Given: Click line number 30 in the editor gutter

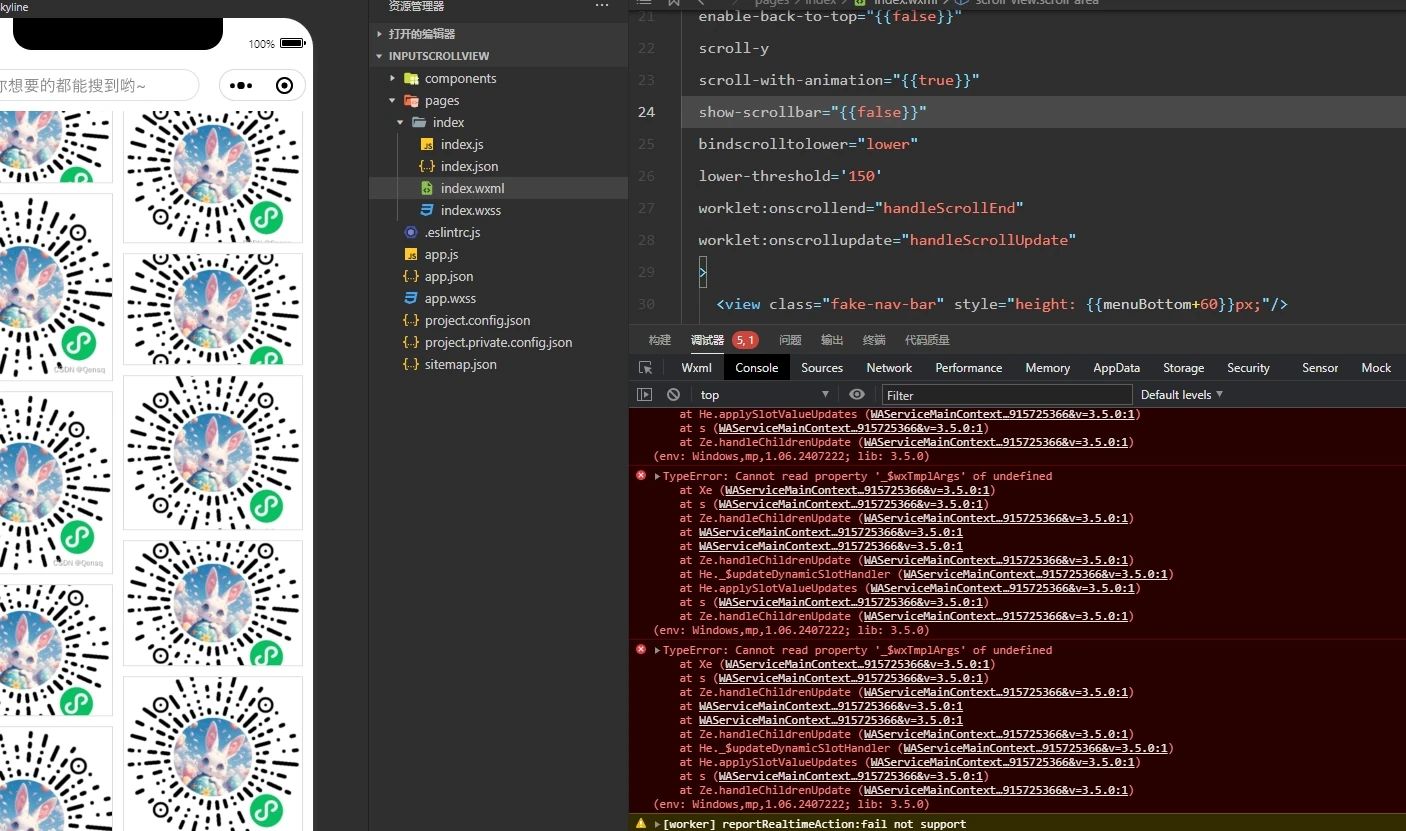Looking at the screenshot, I should 646,304.
